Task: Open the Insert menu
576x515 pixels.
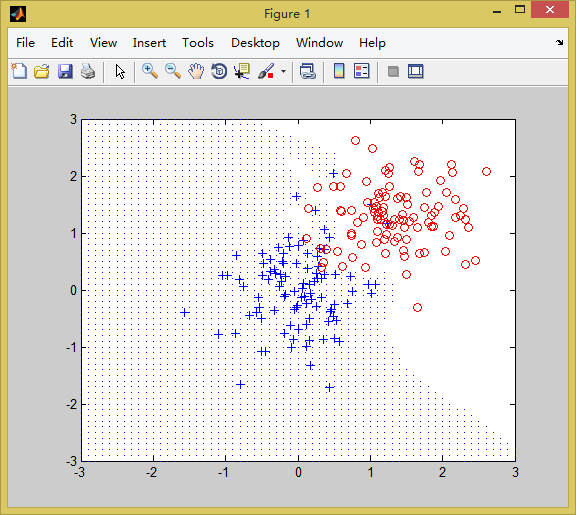Action: coord(149,43)
